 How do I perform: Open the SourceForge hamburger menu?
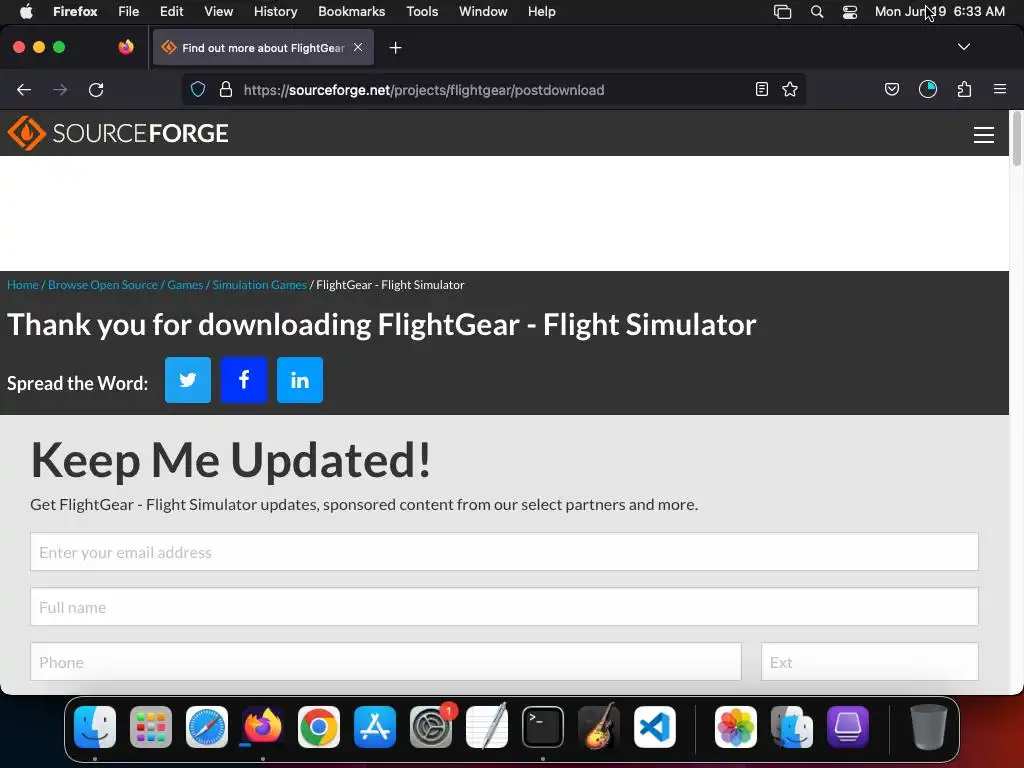click(x=984, y=135)
